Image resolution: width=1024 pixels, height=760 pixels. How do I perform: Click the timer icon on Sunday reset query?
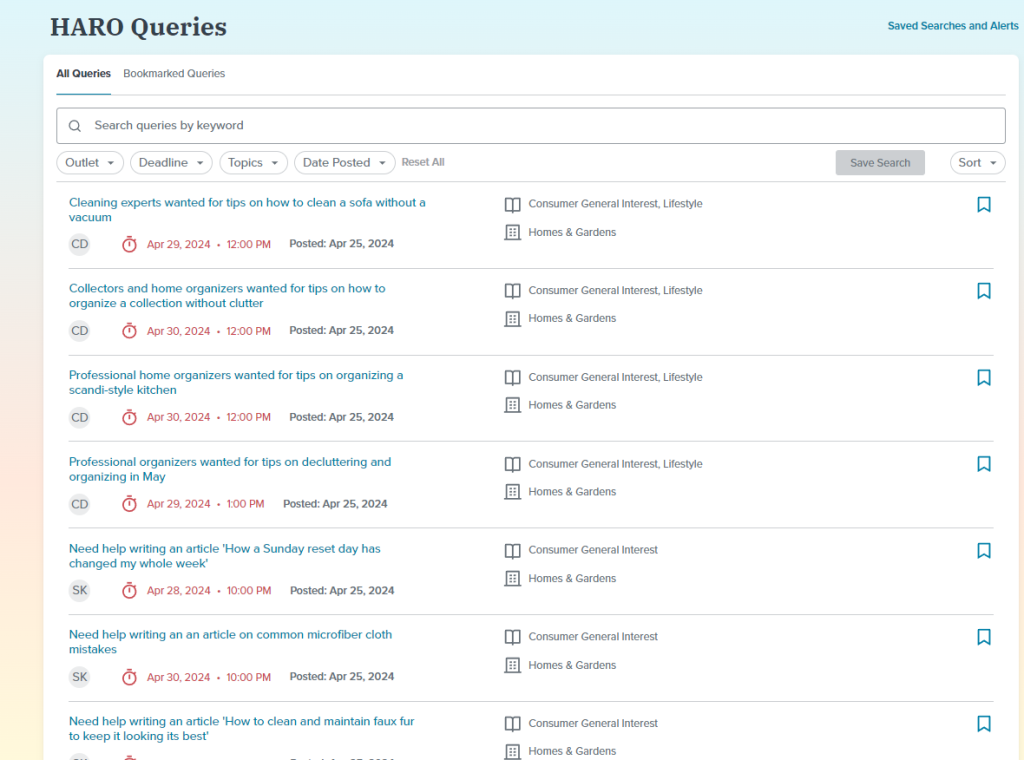coord(129,590)
